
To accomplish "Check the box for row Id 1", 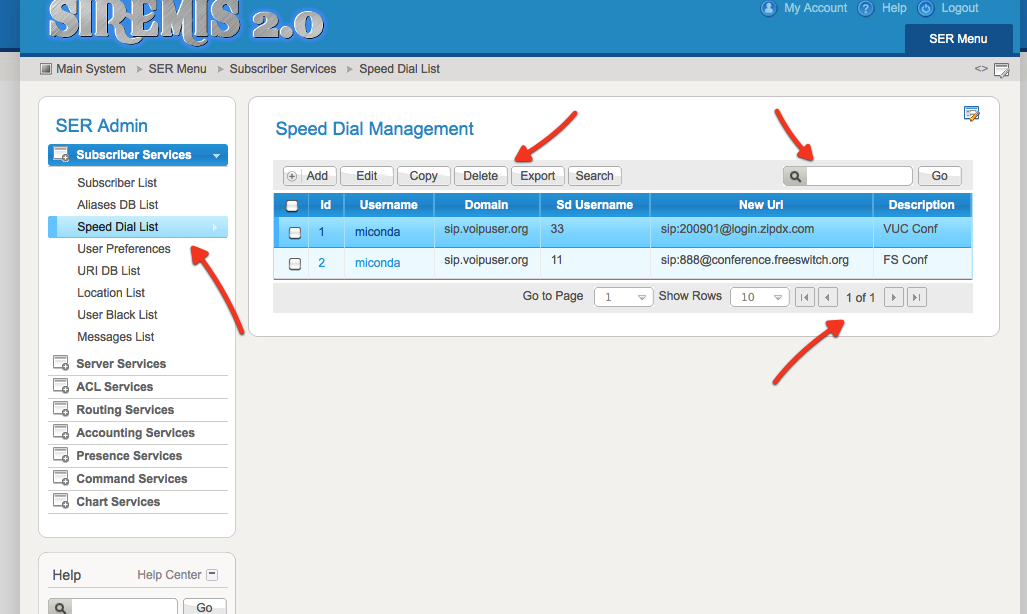I will click(295, 233).
